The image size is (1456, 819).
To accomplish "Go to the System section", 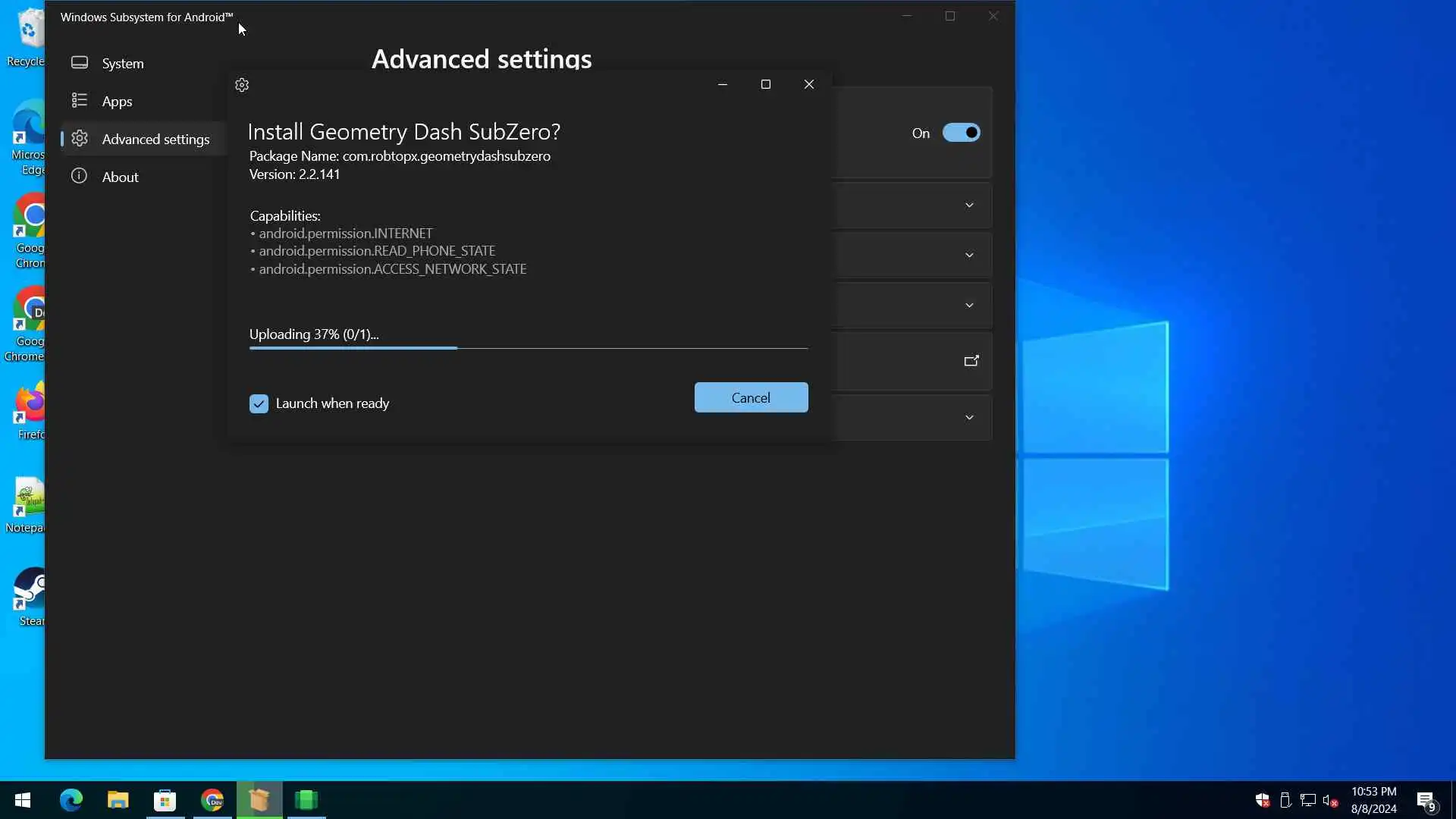I will tap(122, 63).
